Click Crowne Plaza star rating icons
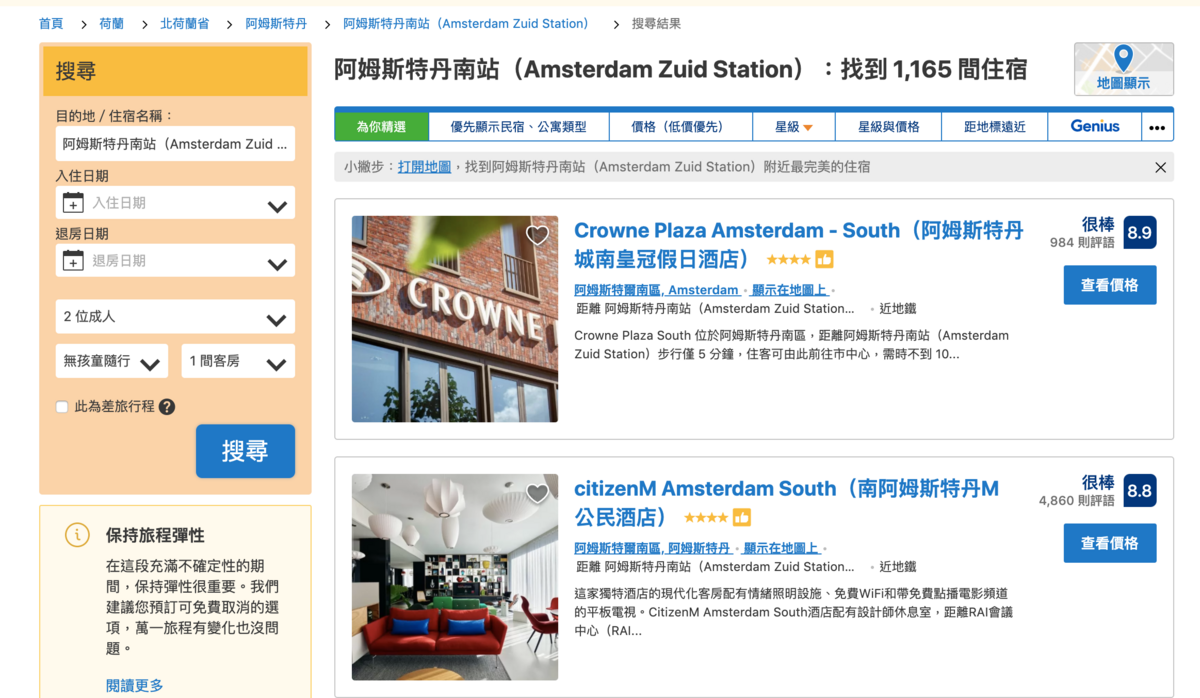1200x698 pixels. point(788,260)
